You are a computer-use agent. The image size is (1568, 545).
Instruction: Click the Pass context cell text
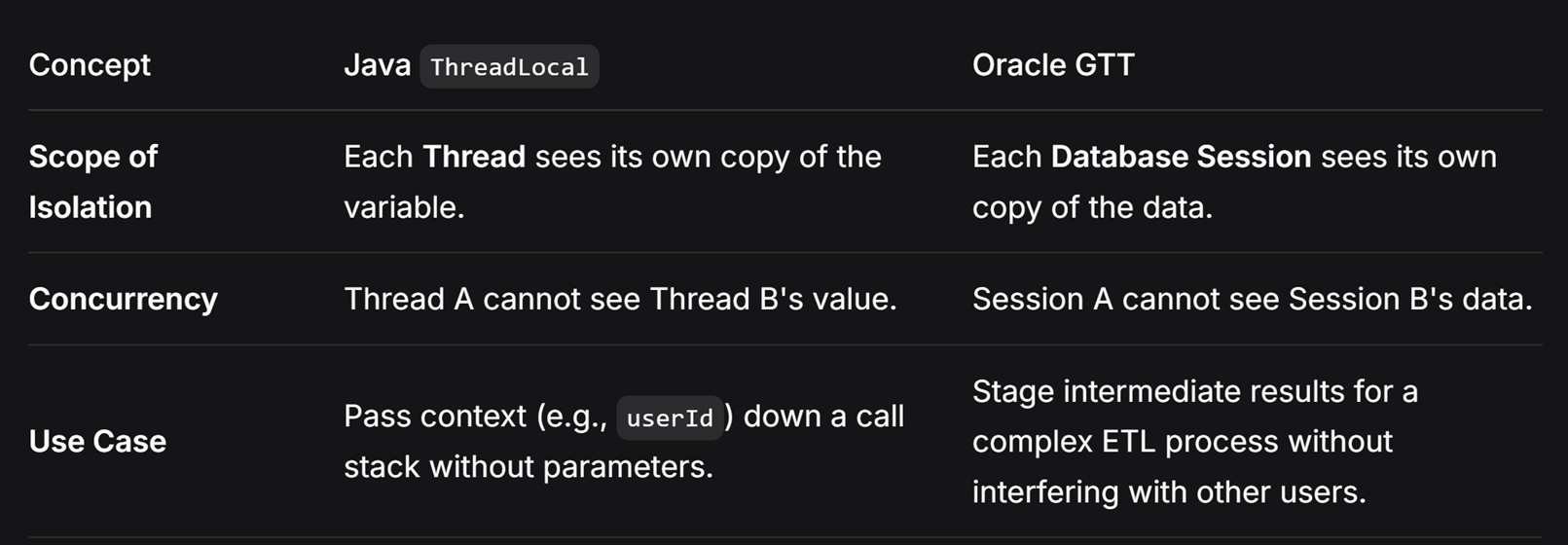(x=624, y=441)
